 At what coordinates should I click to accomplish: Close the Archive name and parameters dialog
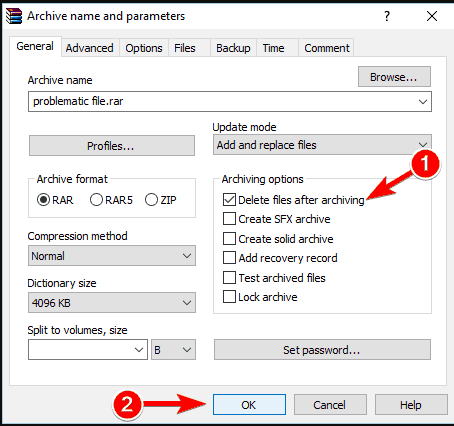click(x=432, y=16)
